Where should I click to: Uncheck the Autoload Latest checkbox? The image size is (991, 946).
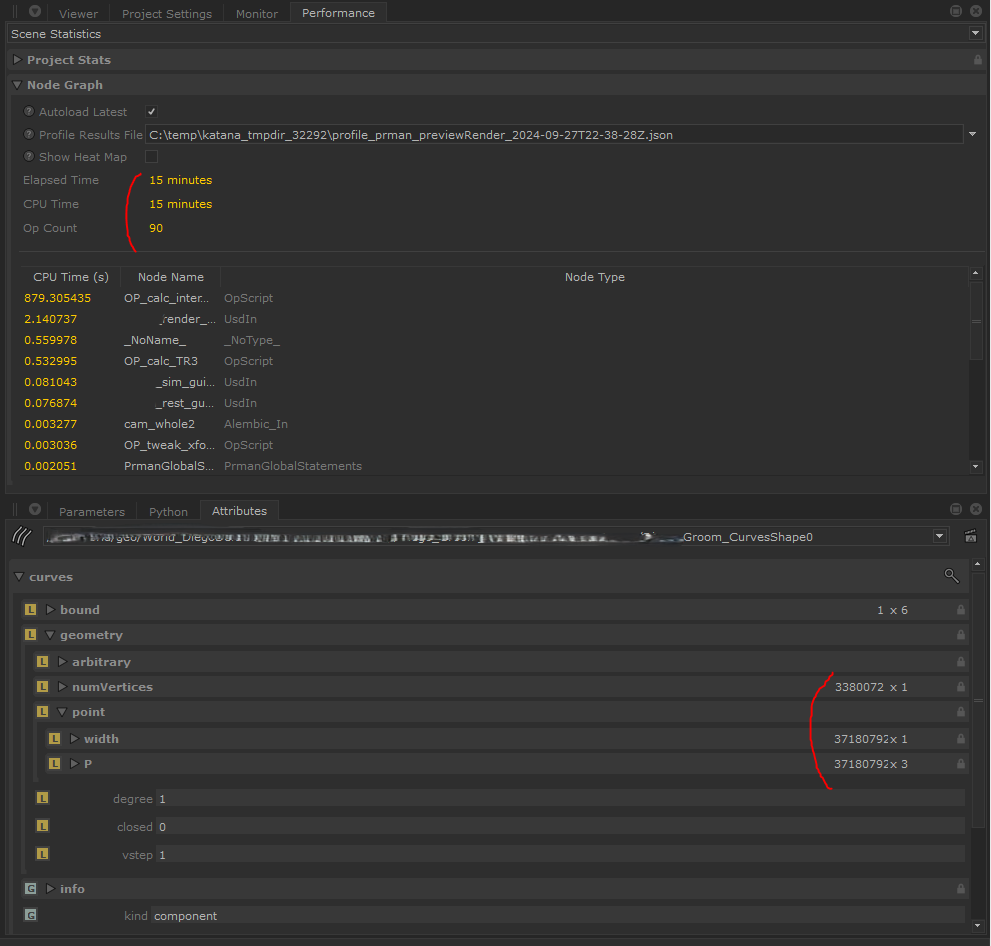[x=151, y=112]
